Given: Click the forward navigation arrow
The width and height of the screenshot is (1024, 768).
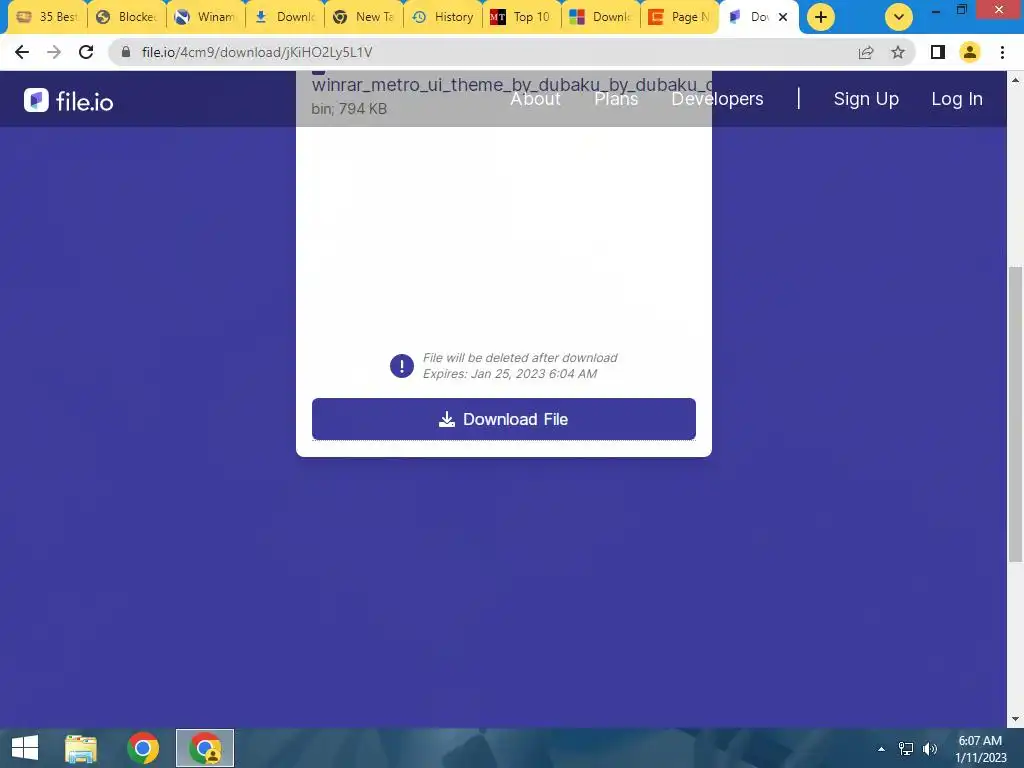Looking at the screenshot, I should pyautogui.click(x=54, y=52).
